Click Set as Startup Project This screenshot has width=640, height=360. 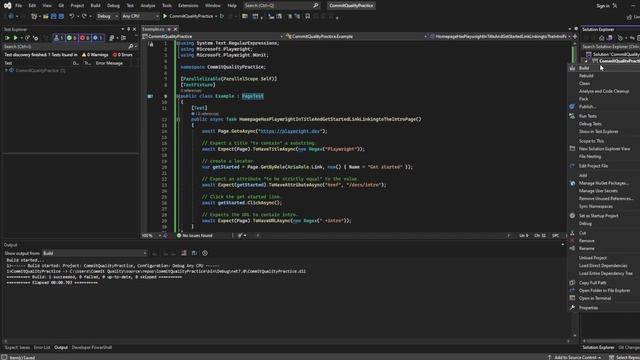(x=598, y=216)
